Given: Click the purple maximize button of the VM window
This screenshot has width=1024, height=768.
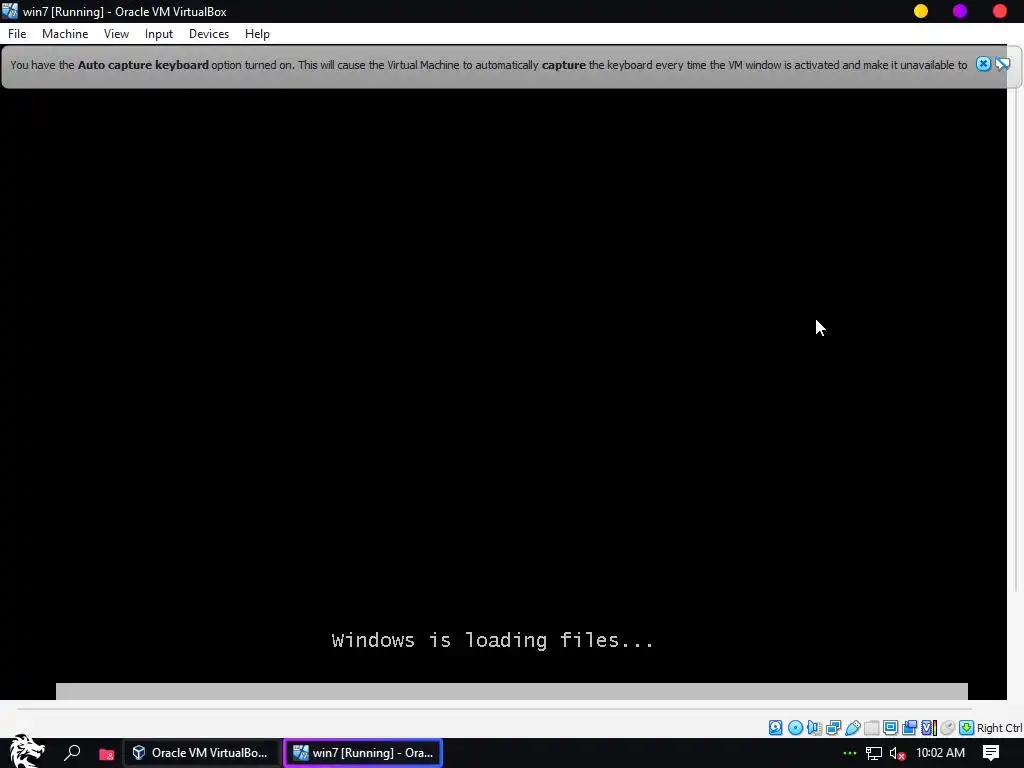Looking at the screenshot, I should click(959, 11).
